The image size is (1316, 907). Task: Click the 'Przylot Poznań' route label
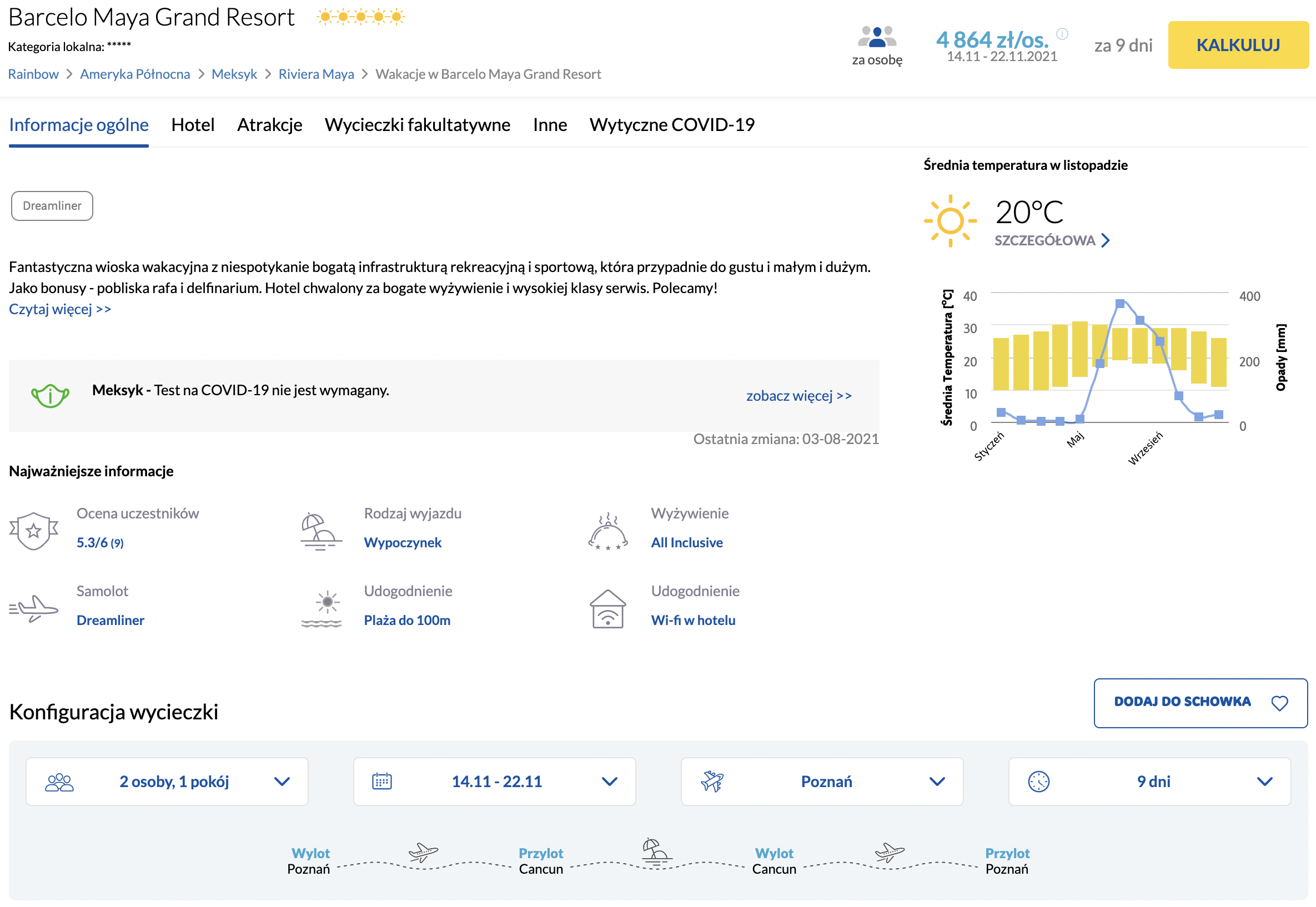point(1006,861)
